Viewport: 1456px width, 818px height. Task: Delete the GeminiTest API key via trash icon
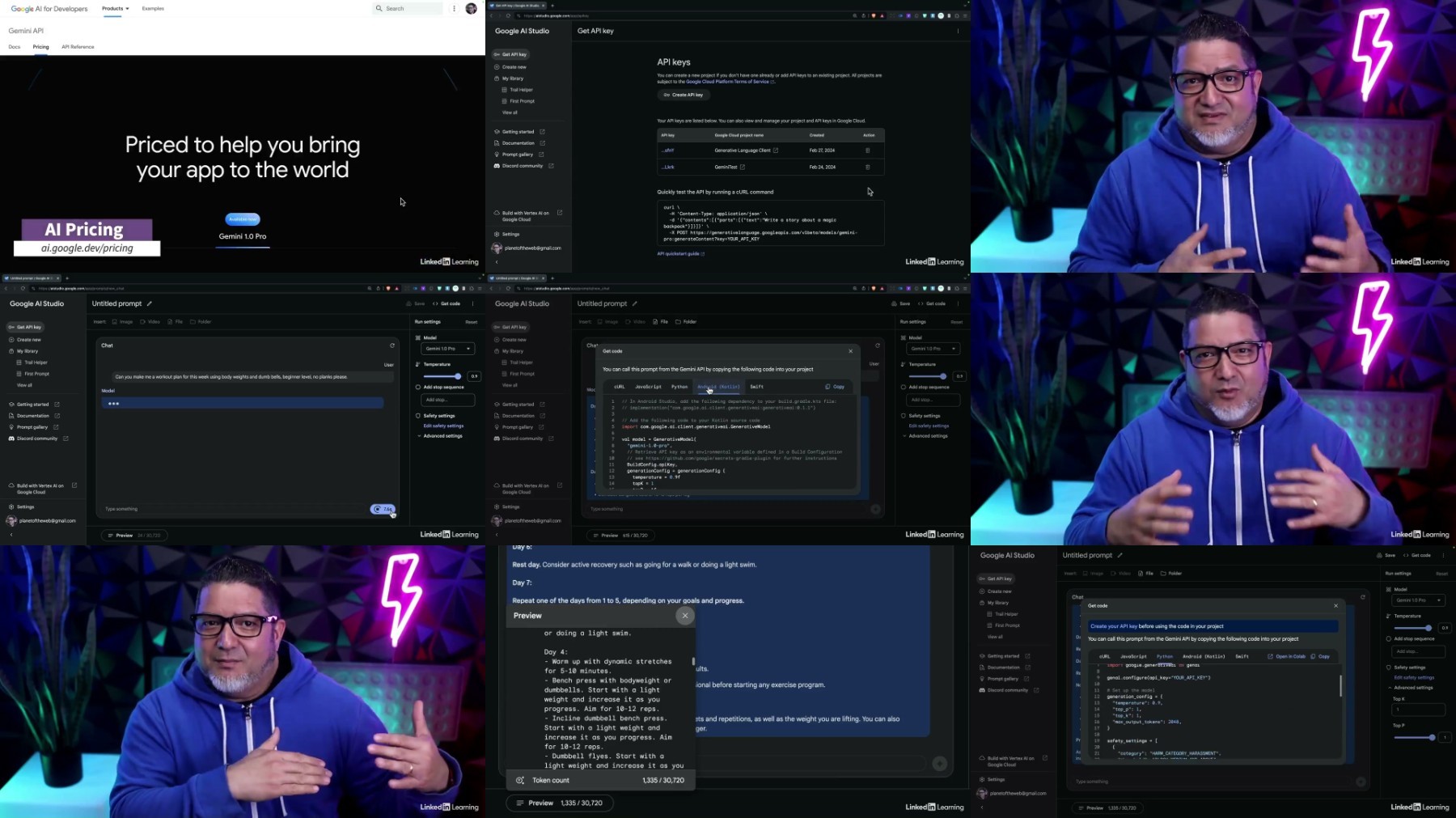point(868,167)
